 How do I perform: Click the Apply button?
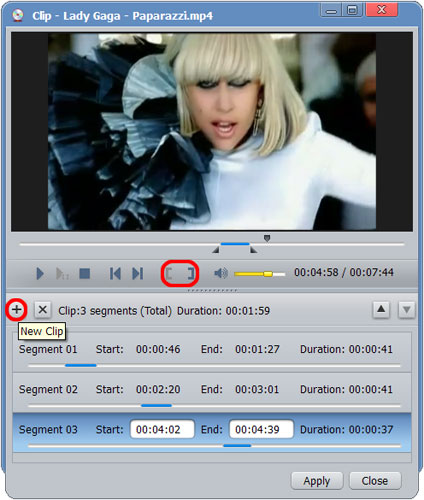point(317,481)
